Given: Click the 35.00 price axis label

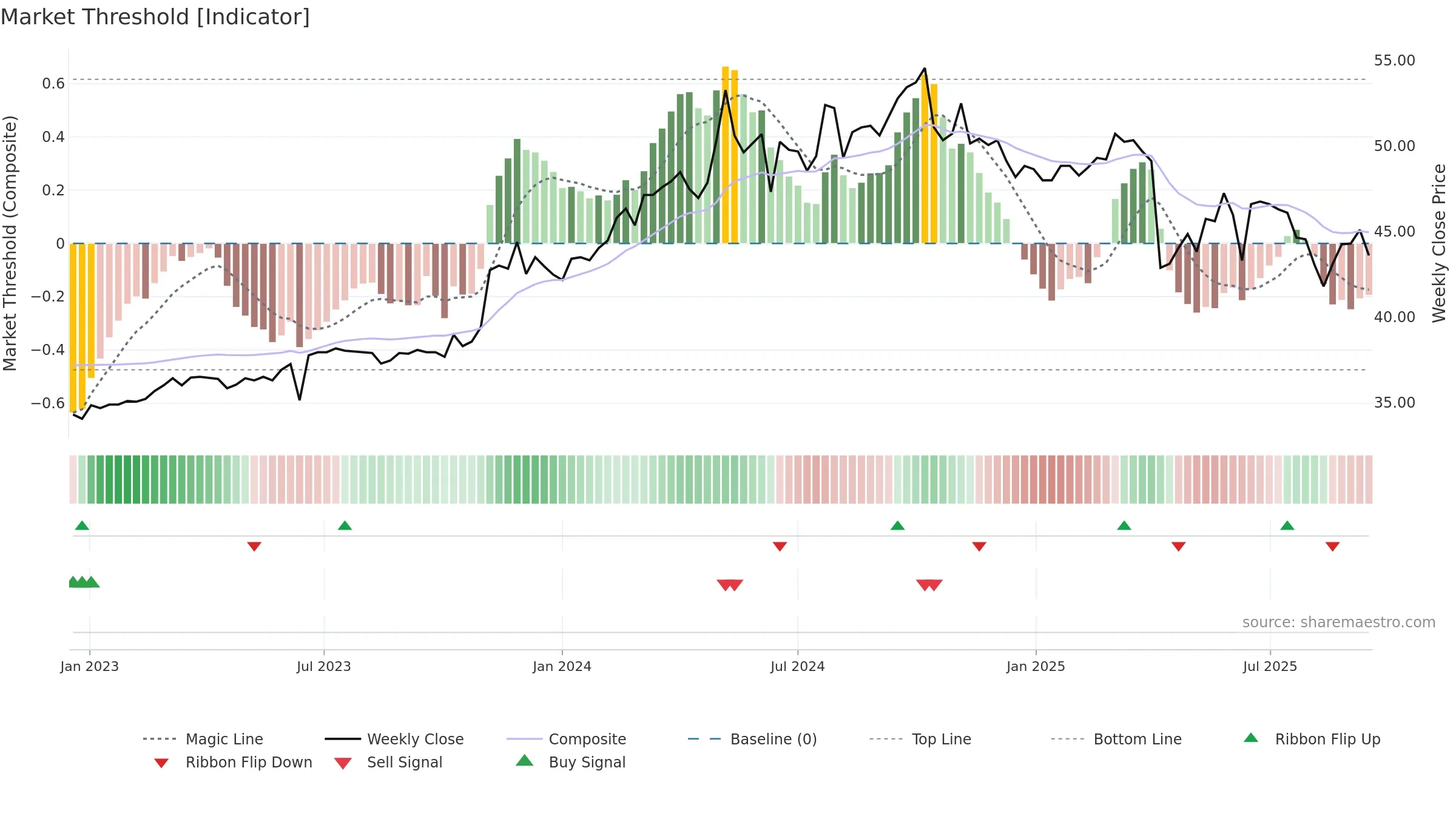Looking at the screenshot, I should [x=1395, y=403].
